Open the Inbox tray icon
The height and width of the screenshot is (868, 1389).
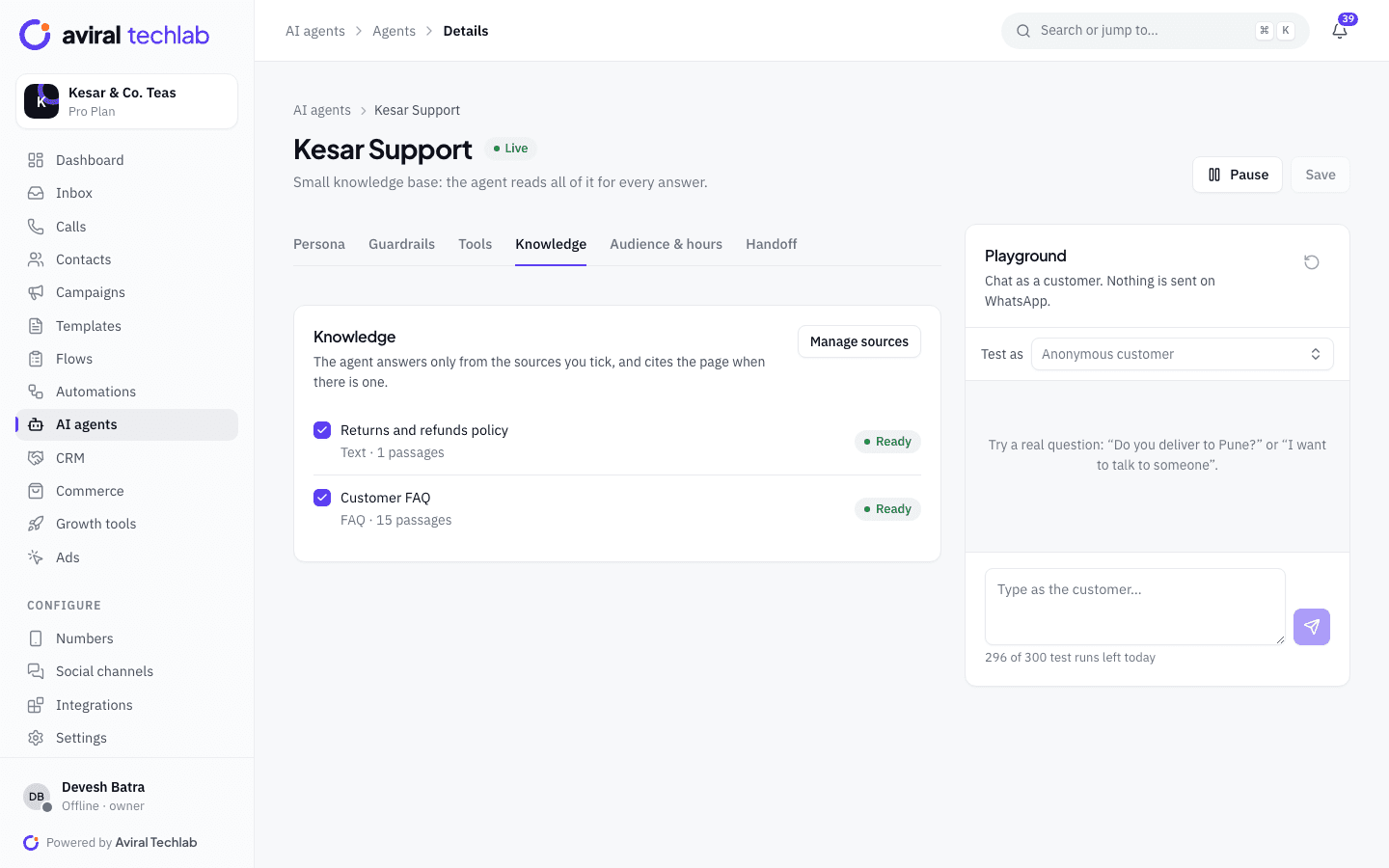point(36,193)
